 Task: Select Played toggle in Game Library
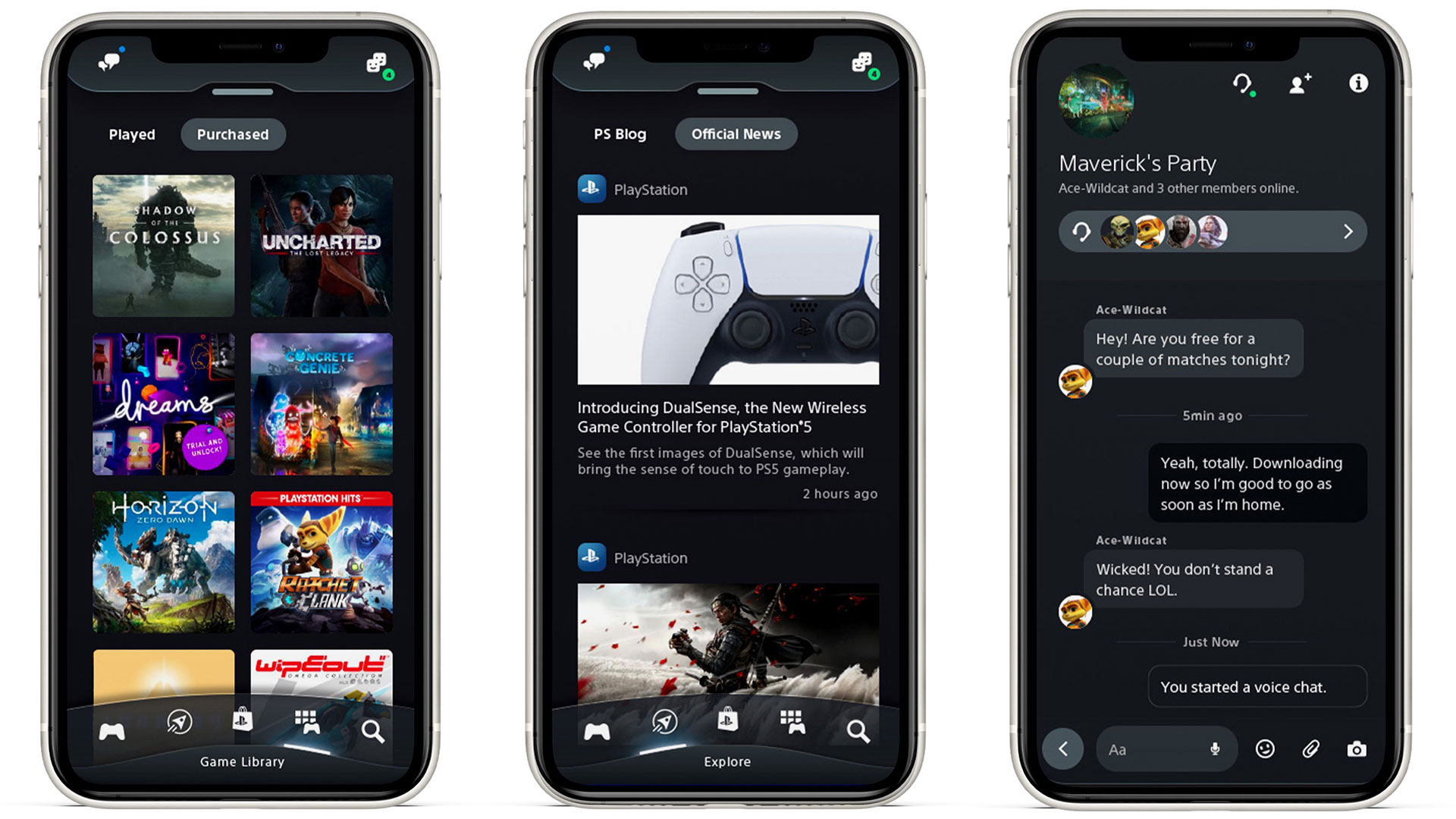click(131, 134)
